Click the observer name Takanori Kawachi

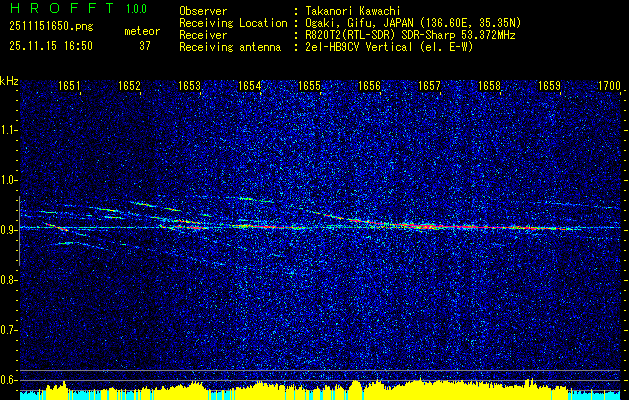[x=351, y=11]
